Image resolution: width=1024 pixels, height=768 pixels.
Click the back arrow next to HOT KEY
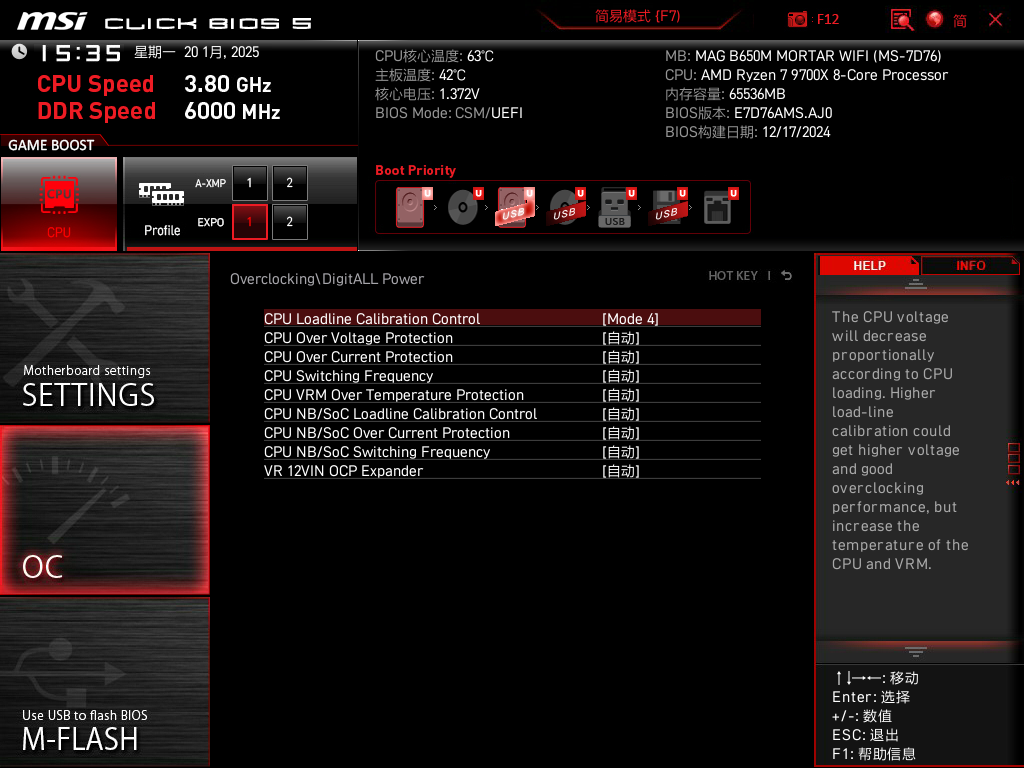coord(787,276)
